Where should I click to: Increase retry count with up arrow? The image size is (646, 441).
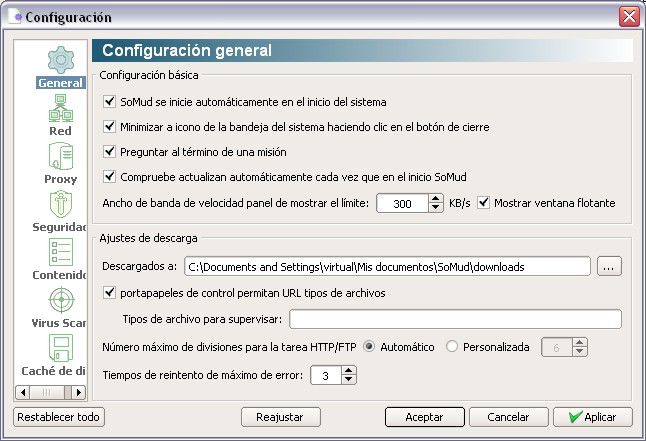(349, 371)
